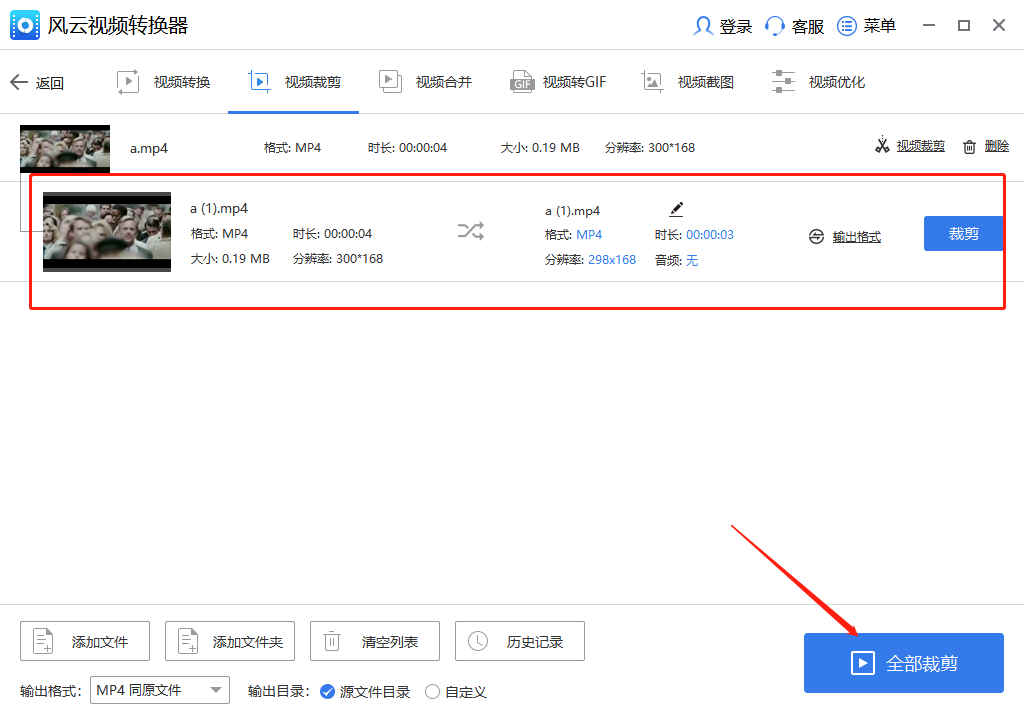Click the 返回 back arrow
1024x720 pixels.
19,82
